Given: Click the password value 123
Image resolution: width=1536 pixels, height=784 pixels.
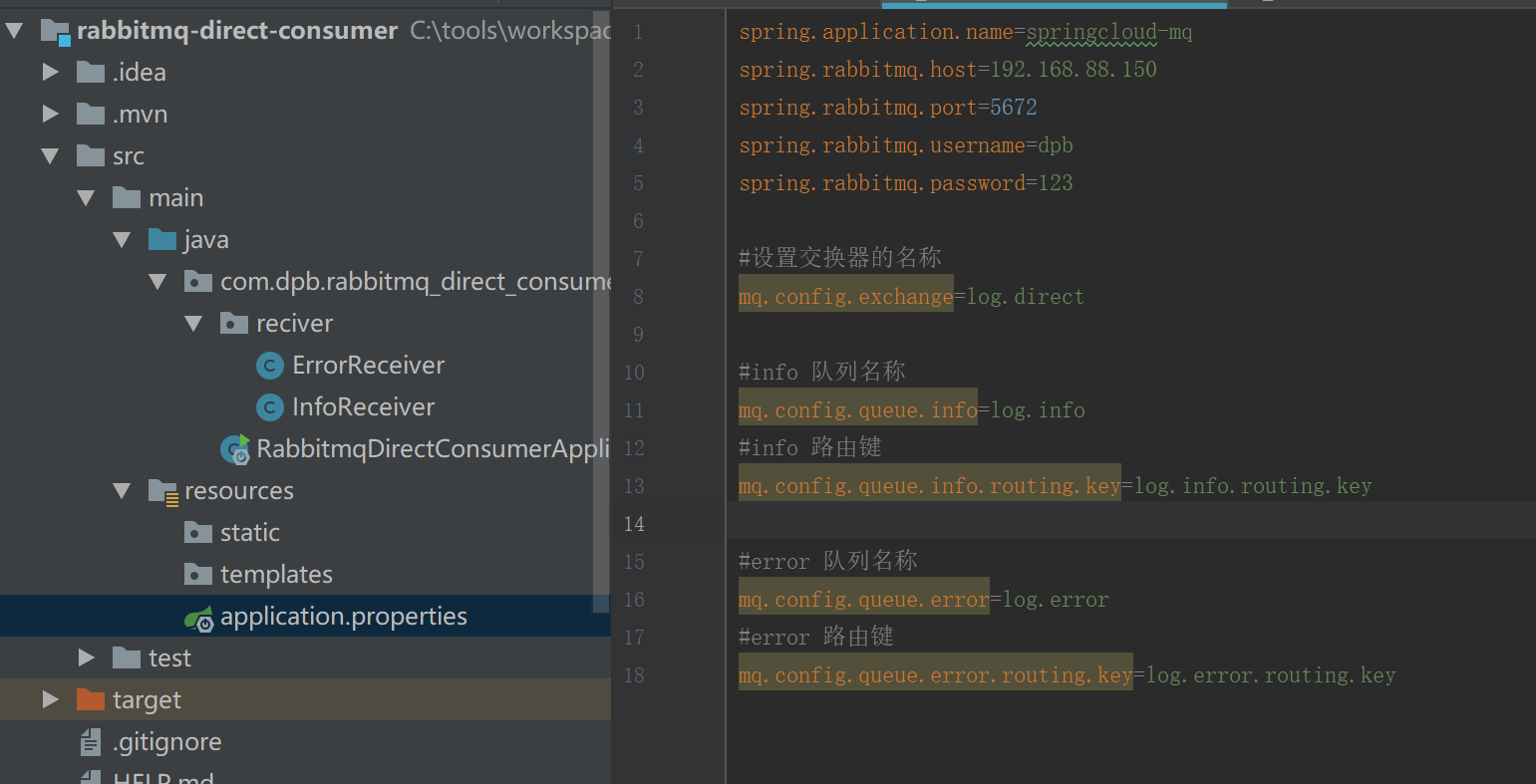Looking at the screenshot, I should (1056, 183).
